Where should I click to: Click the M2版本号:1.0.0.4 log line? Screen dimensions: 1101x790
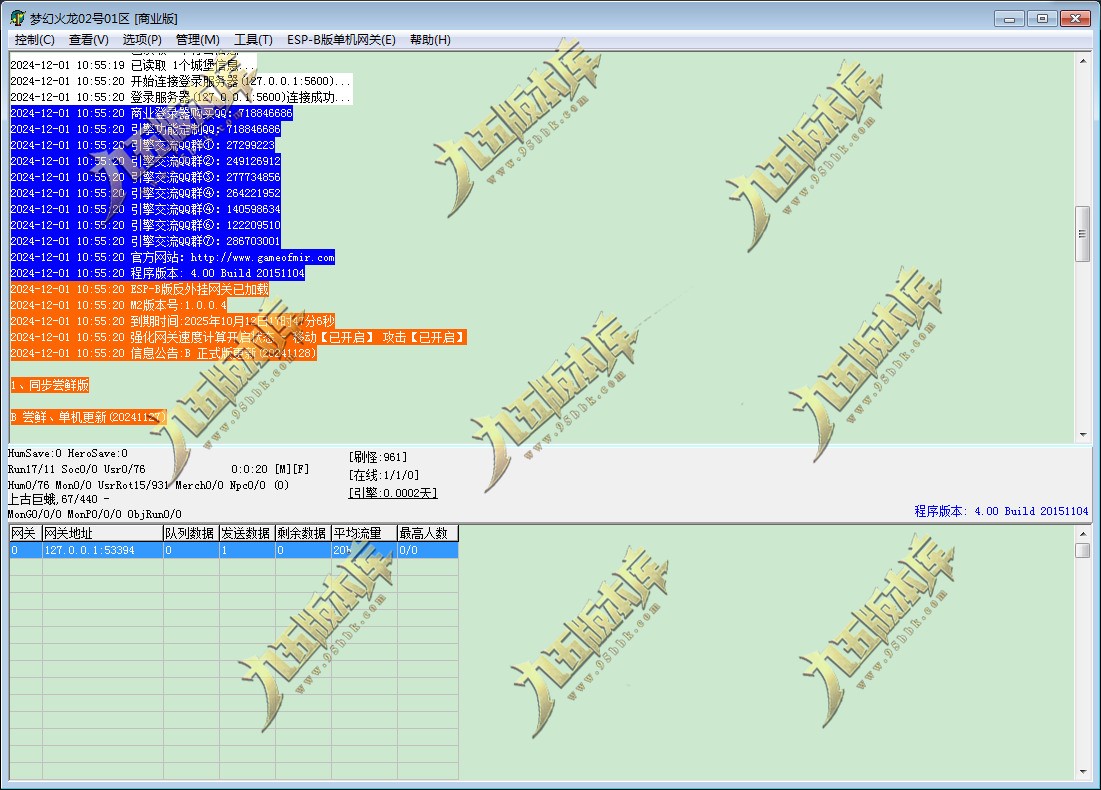(x=119, y=305)
